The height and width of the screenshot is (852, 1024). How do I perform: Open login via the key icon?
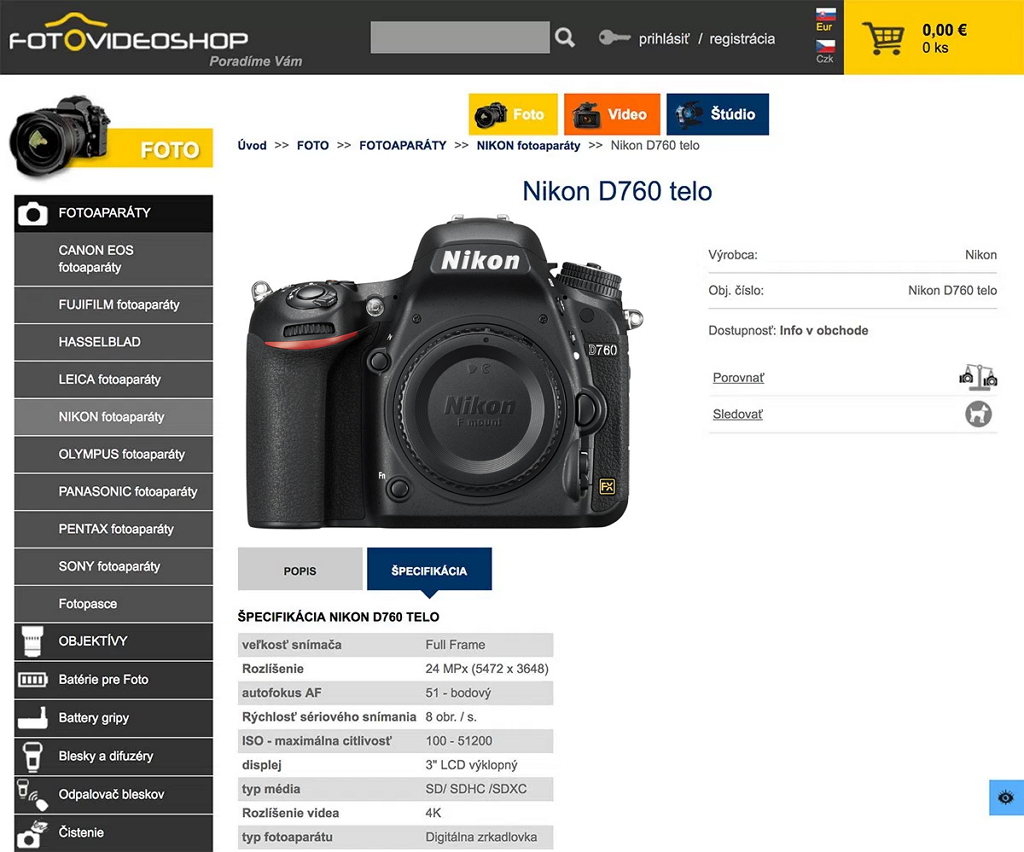(613, 39)
